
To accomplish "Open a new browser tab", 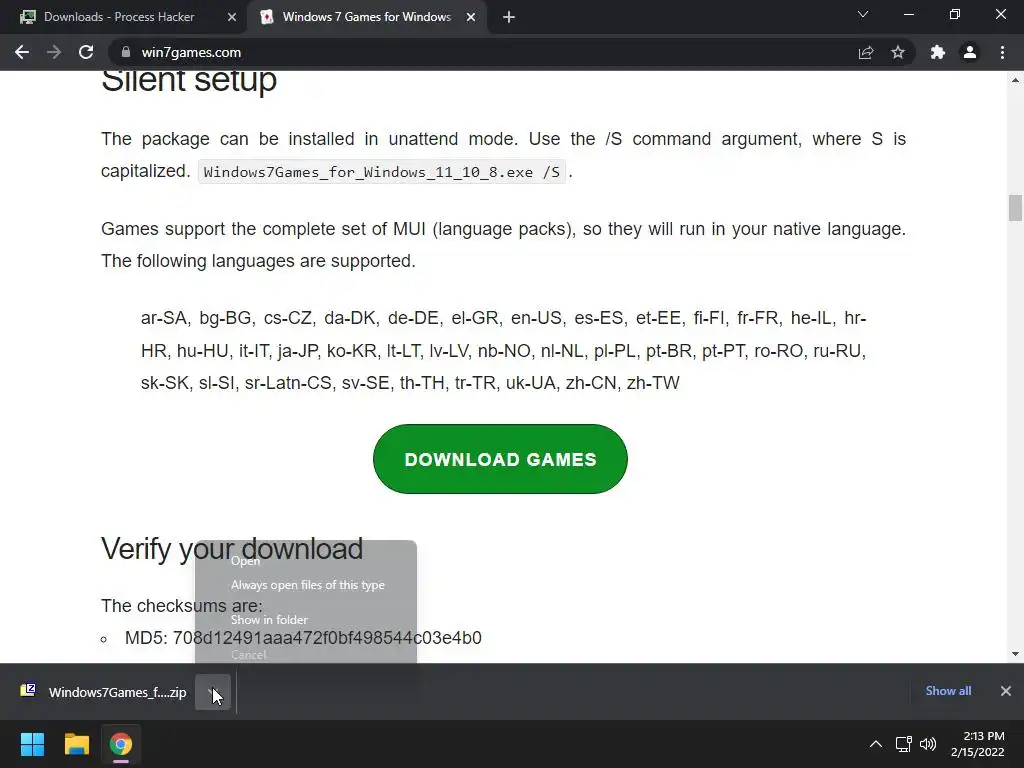I will click(x=509, y=17).
